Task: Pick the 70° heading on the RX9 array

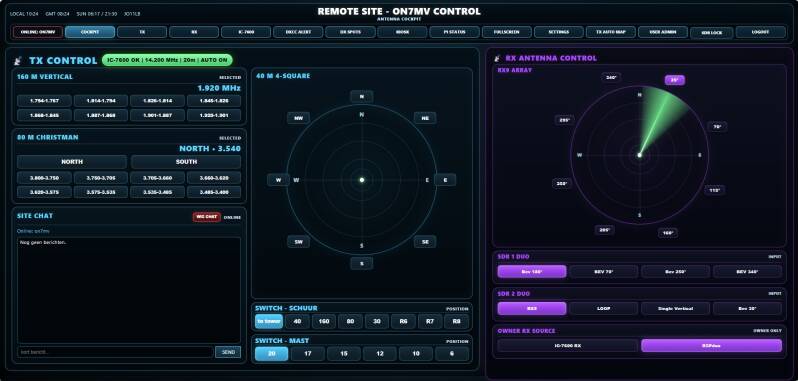Action: (x=717, y=127)
